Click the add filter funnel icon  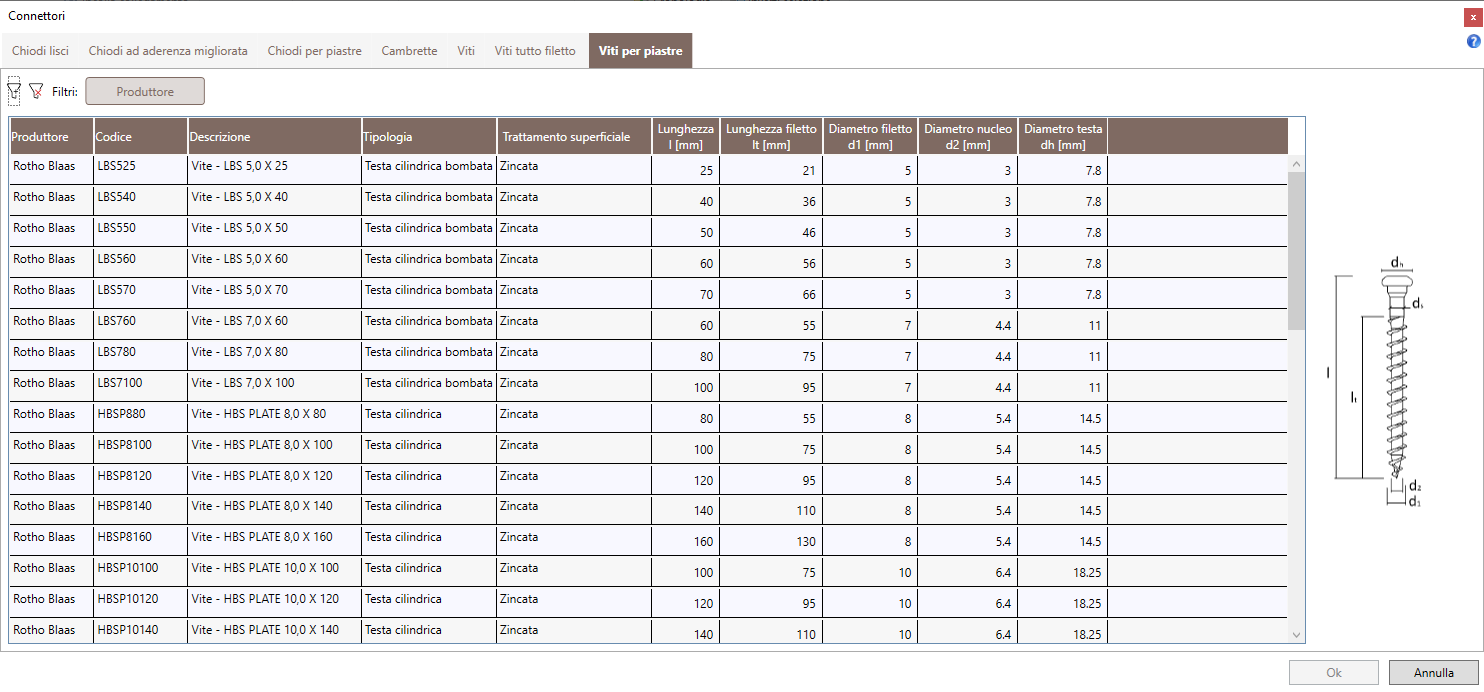14,91
